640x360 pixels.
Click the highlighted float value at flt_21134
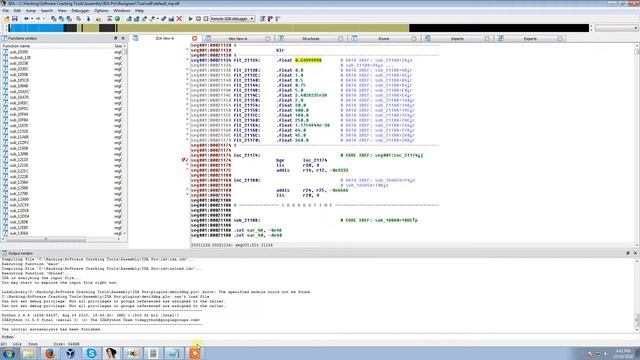tap(308, 60)
